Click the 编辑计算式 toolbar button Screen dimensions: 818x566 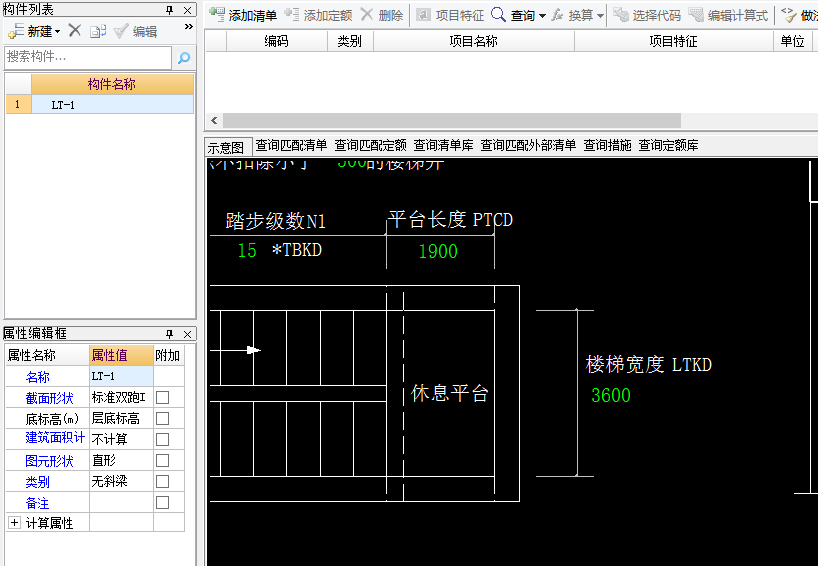[728, 15]
